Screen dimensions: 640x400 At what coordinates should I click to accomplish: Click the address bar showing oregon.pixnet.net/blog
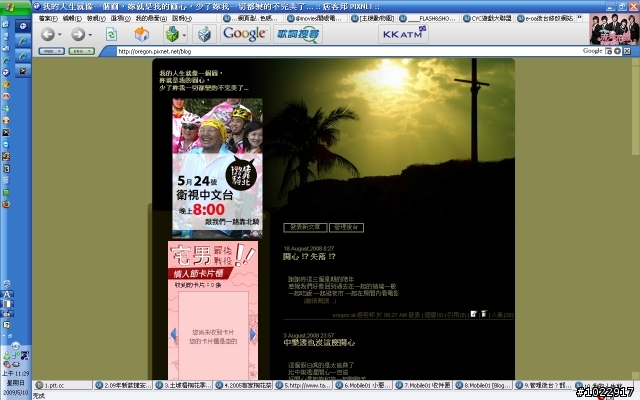pyautogui.click(x=347, y=51)
